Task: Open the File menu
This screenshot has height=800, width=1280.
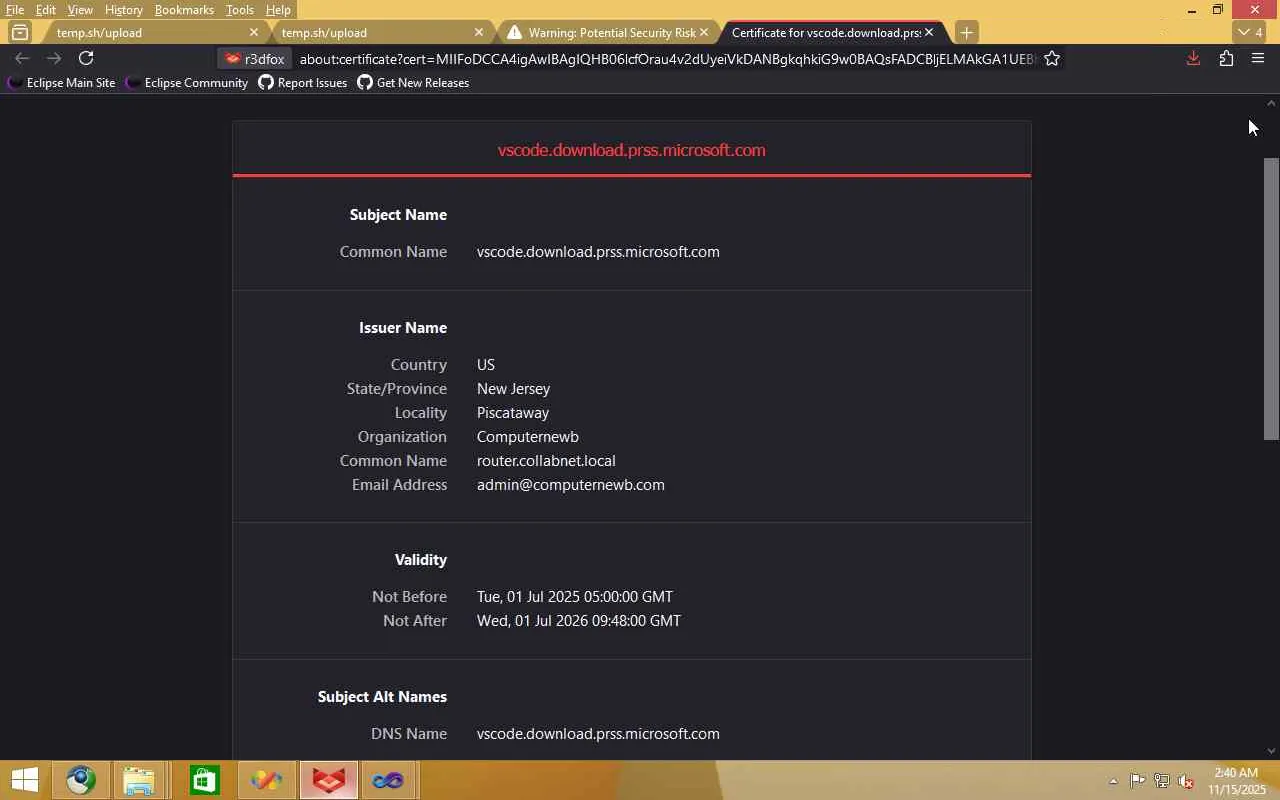Action: click(x=15, y=10)
